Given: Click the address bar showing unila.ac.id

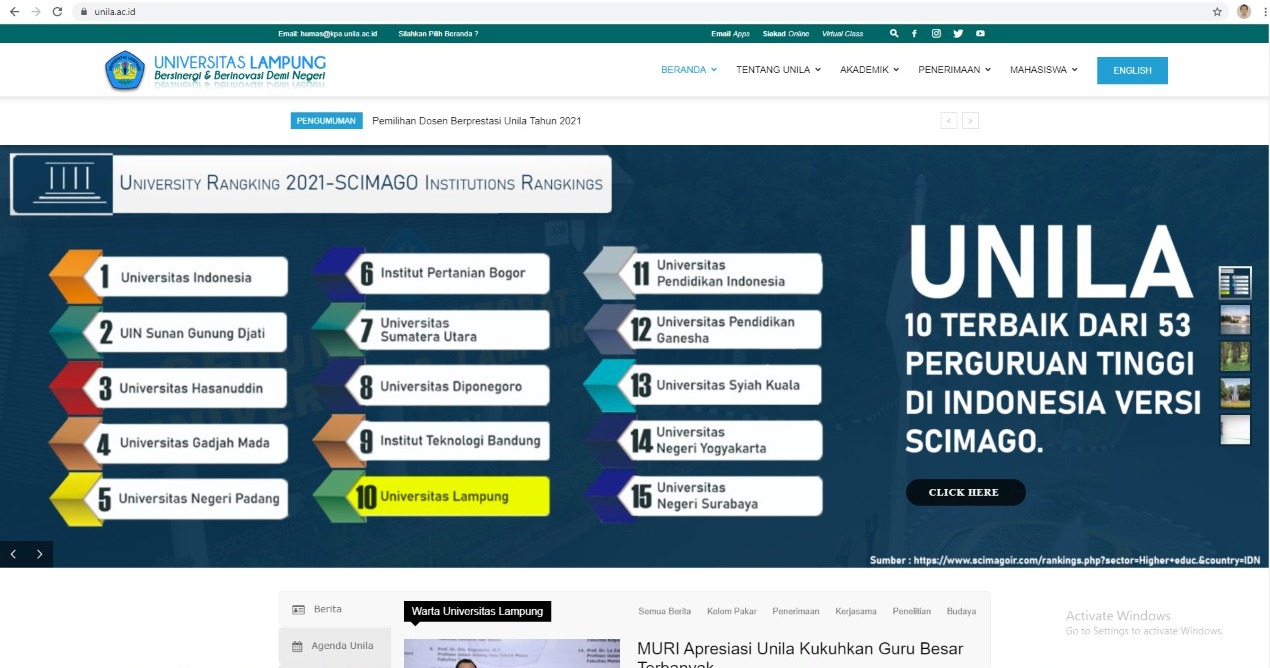Looking at the screenshot, I should (x=640, y=11).
